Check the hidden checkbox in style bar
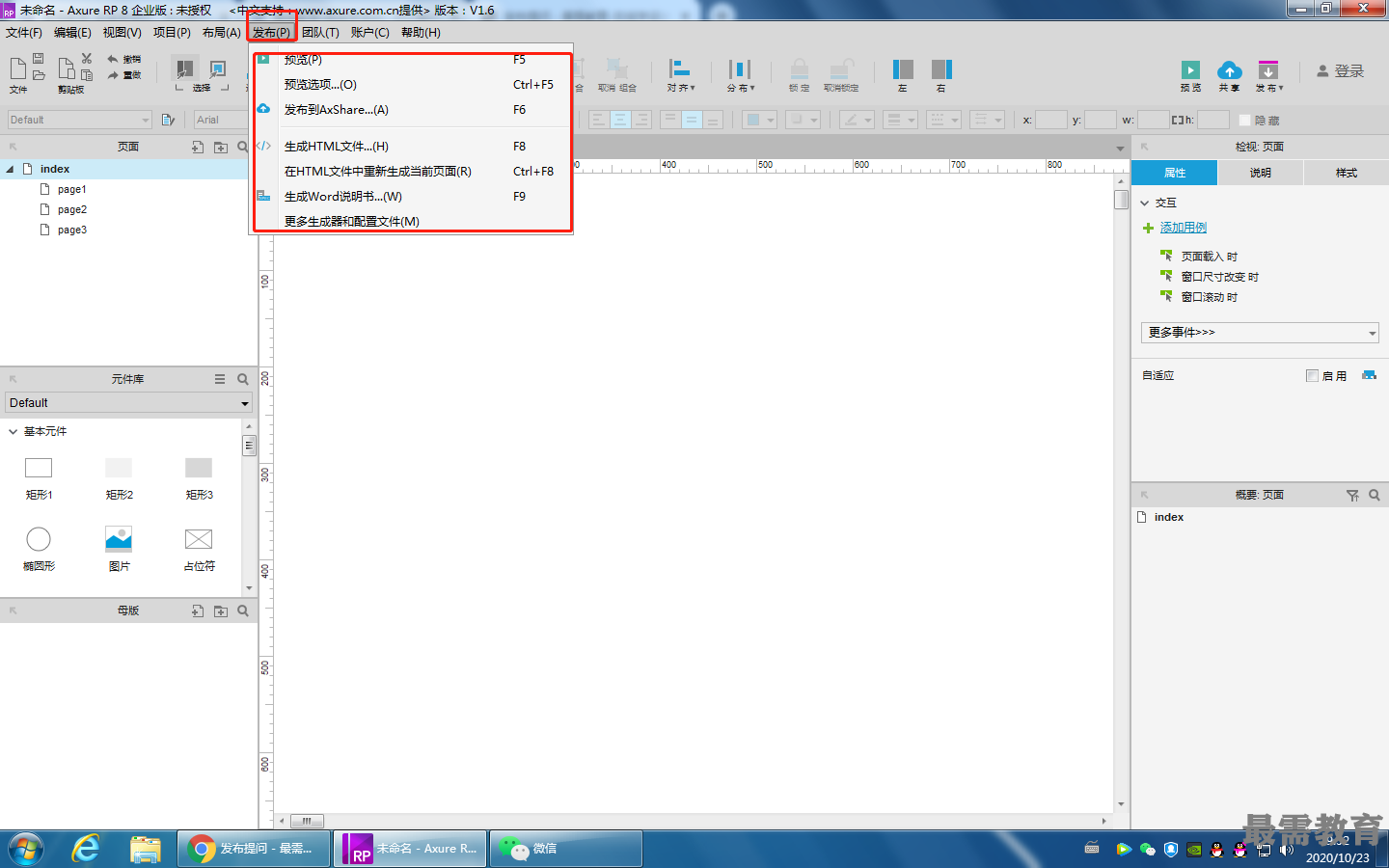1389x868 pixels. (1244, 120)
